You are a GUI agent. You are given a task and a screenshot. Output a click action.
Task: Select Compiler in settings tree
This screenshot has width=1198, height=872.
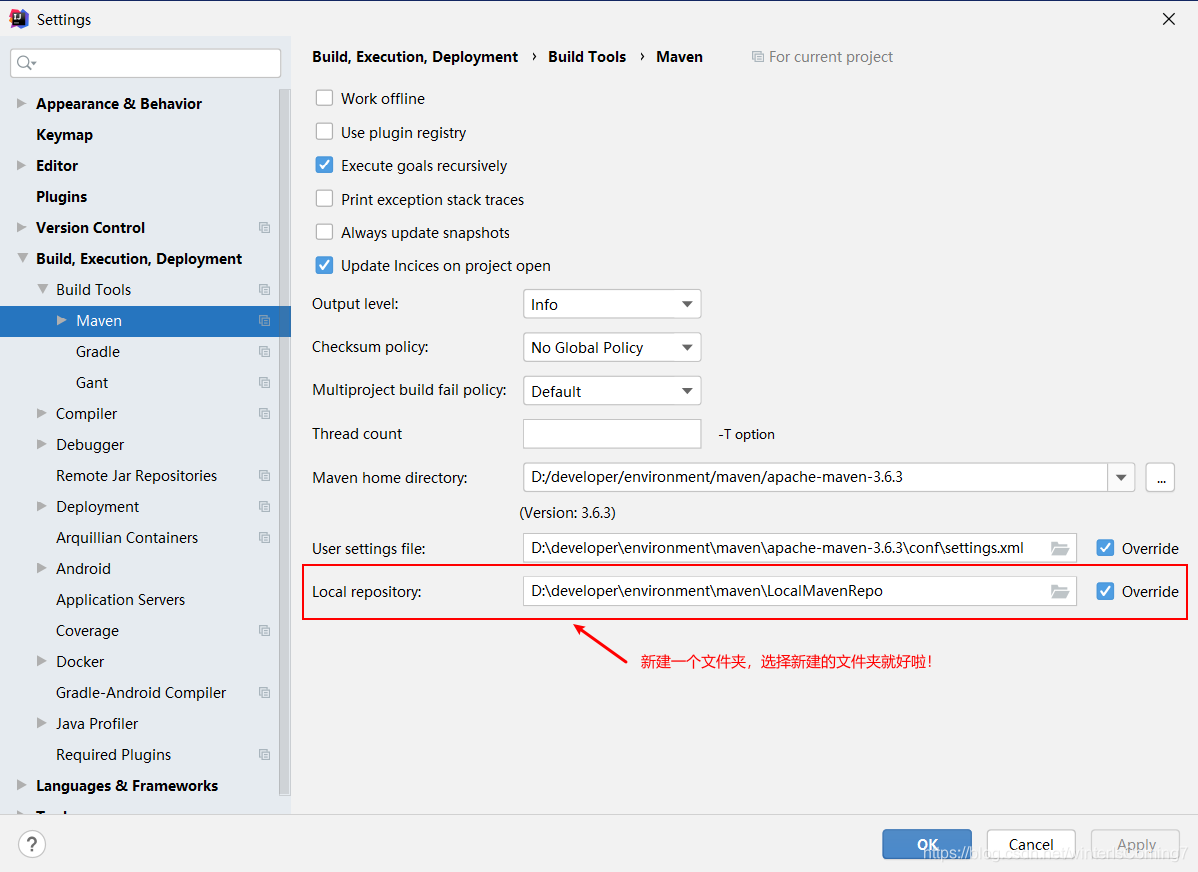86,413
